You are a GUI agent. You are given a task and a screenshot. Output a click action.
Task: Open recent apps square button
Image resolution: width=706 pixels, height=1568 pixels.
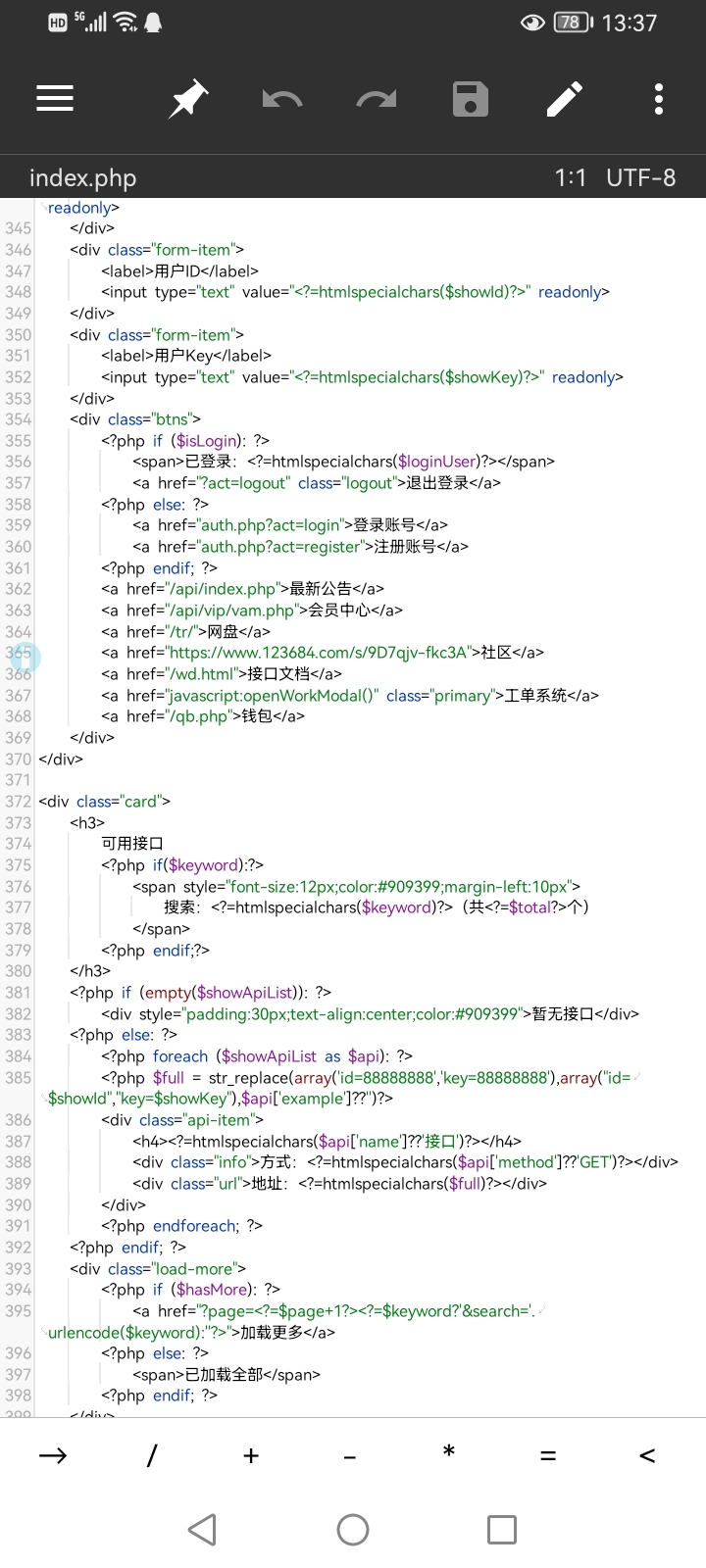point(502,1530)
